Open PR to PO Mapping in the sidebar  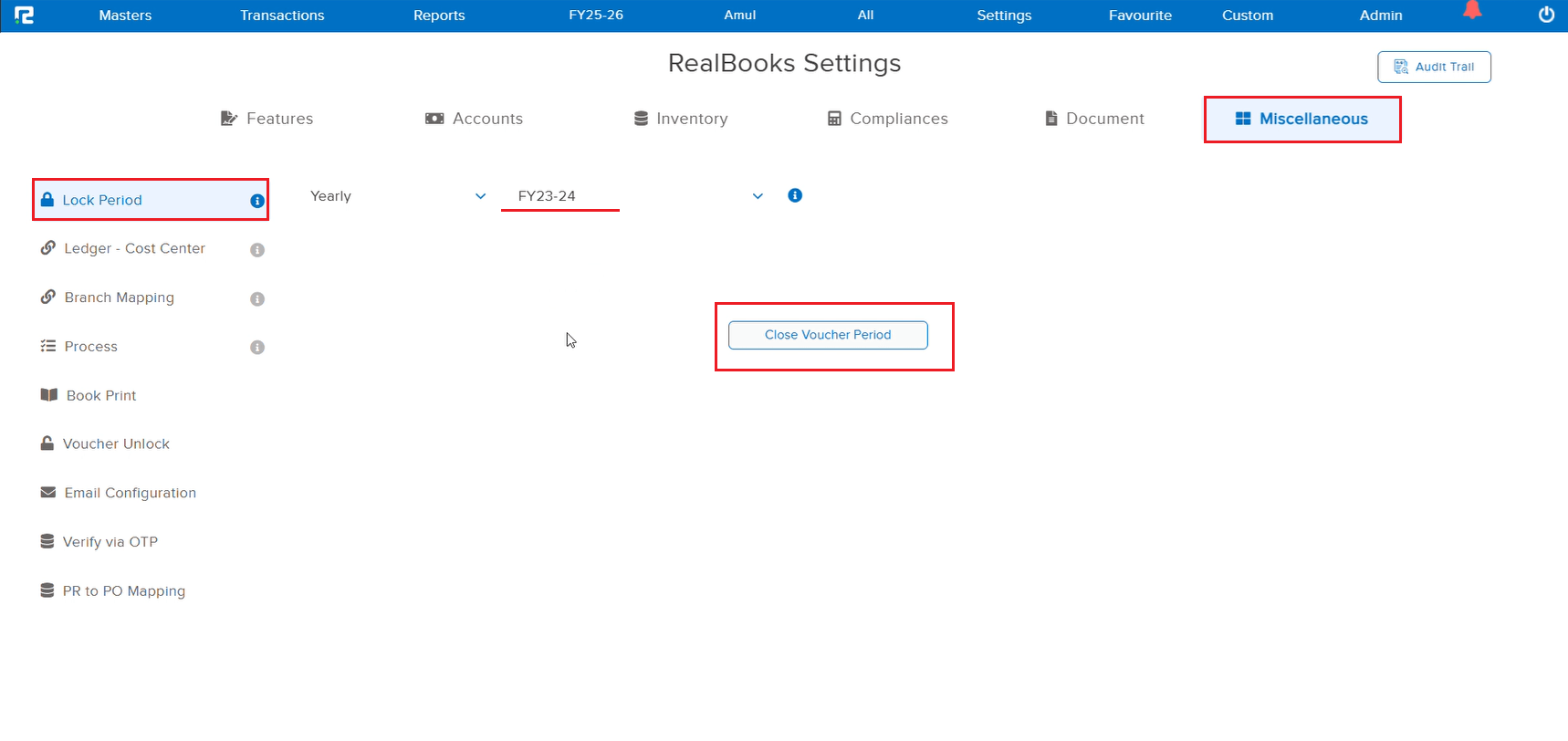point(123,591)
